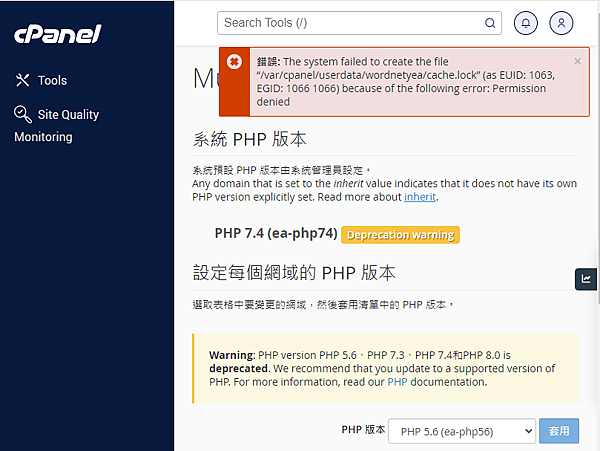Open the statistics chart side button
This screenshot has width=600, height=451.
tap(586, 279)
